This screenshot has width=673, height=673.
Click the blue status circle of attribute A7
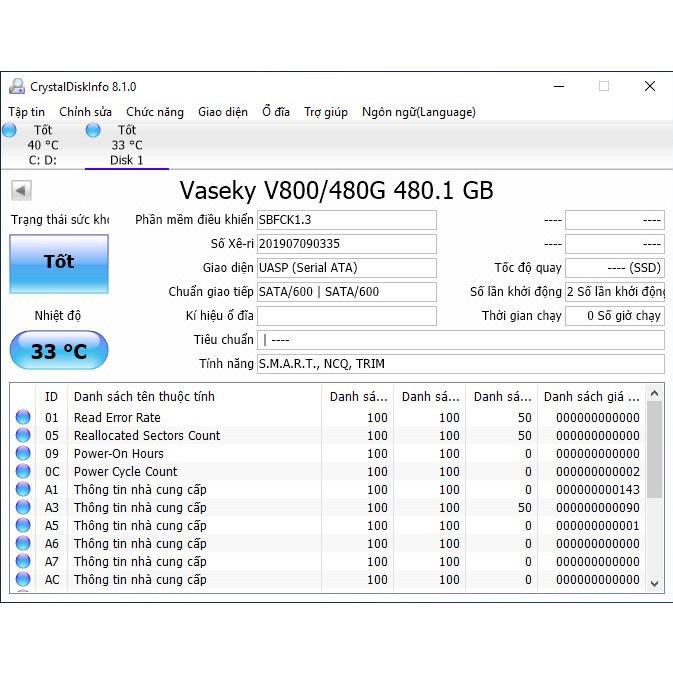(x=23, y=561)
